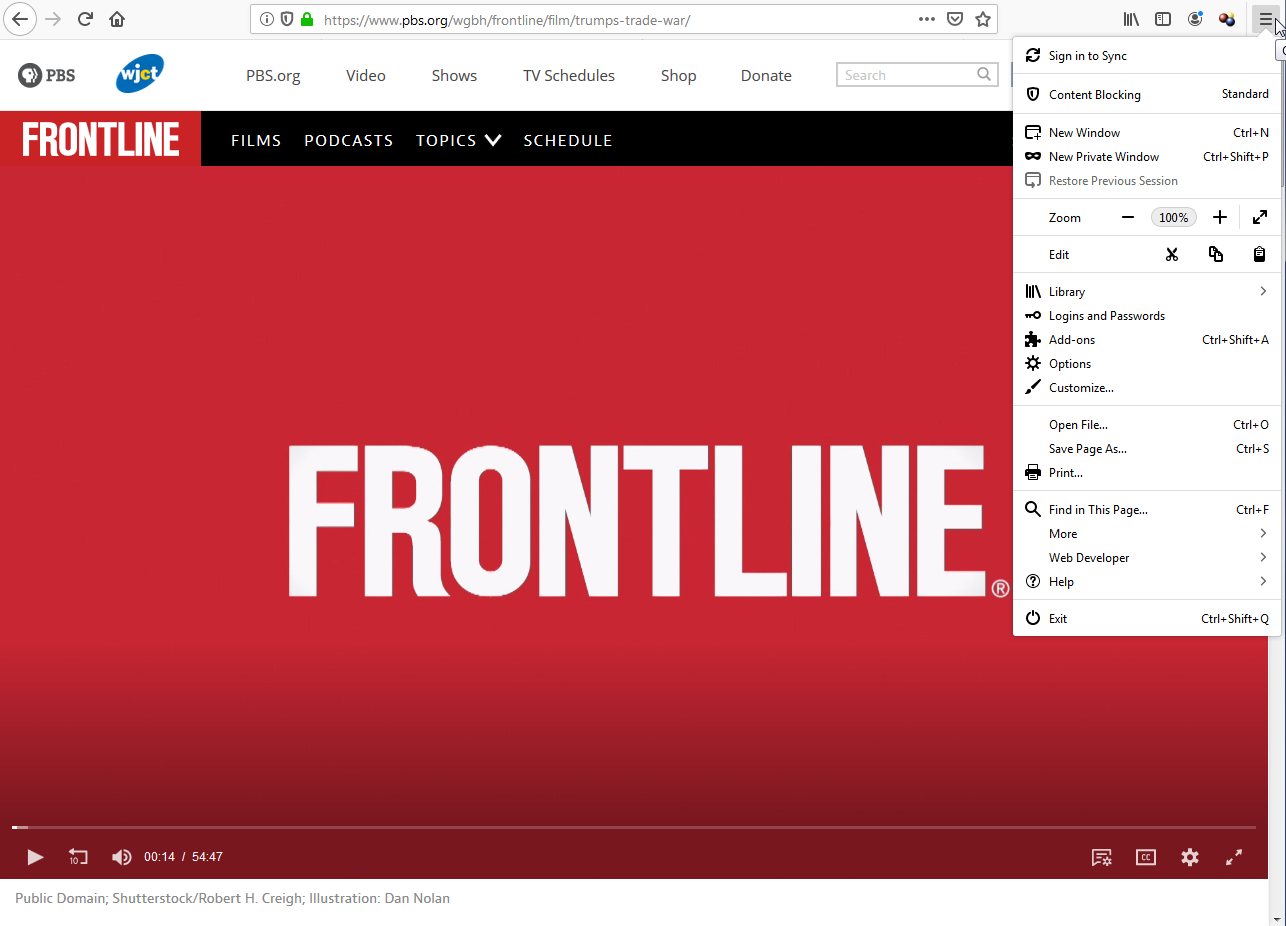Image resolution: width=1286 pixels, height=926 pixels.
Task: Expand the Help submenu
Action: 1147,582
